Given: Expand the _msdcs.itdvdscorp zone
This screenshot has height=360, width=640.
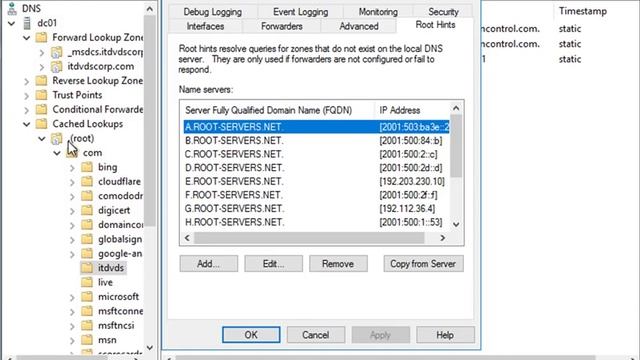Looking at the screenshot, I should [x=42, y=53].
